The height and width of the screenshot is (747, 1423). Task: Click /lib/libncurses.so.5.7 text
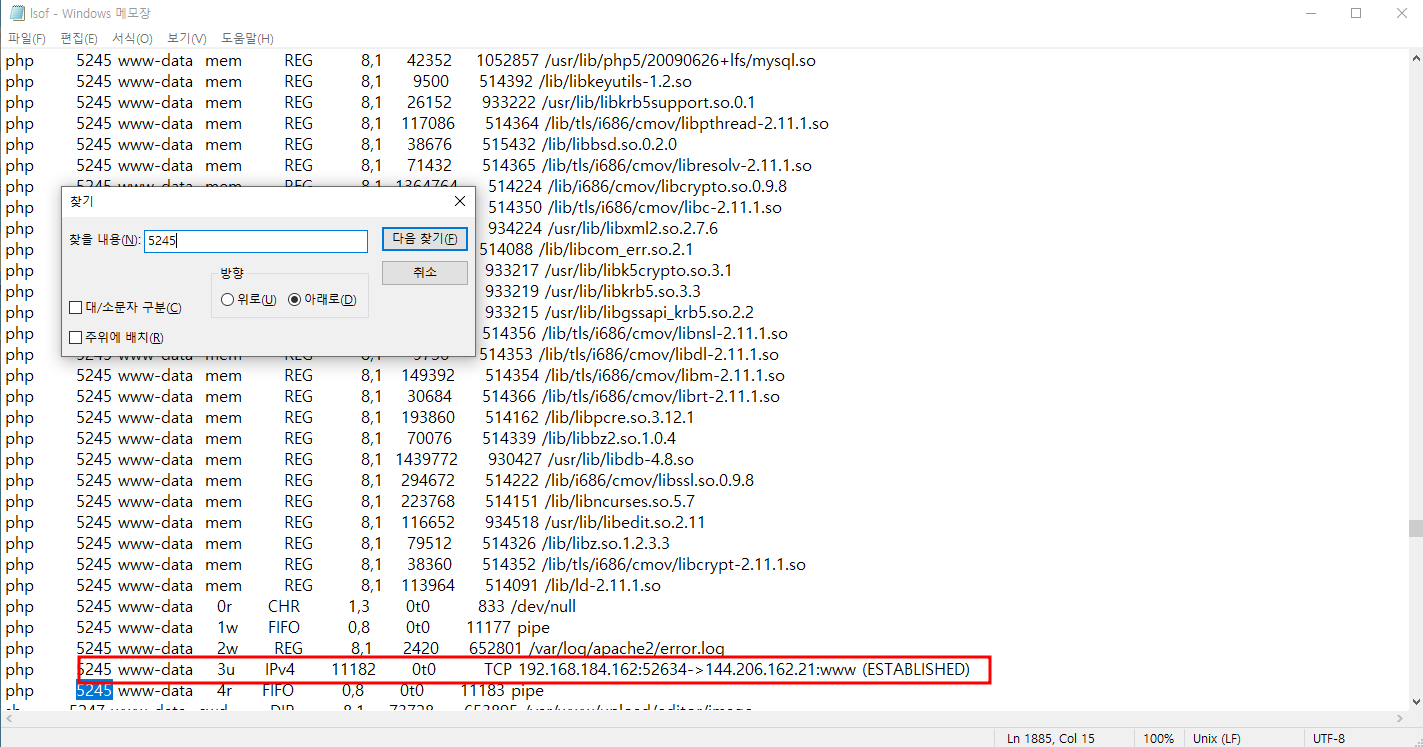617,502
